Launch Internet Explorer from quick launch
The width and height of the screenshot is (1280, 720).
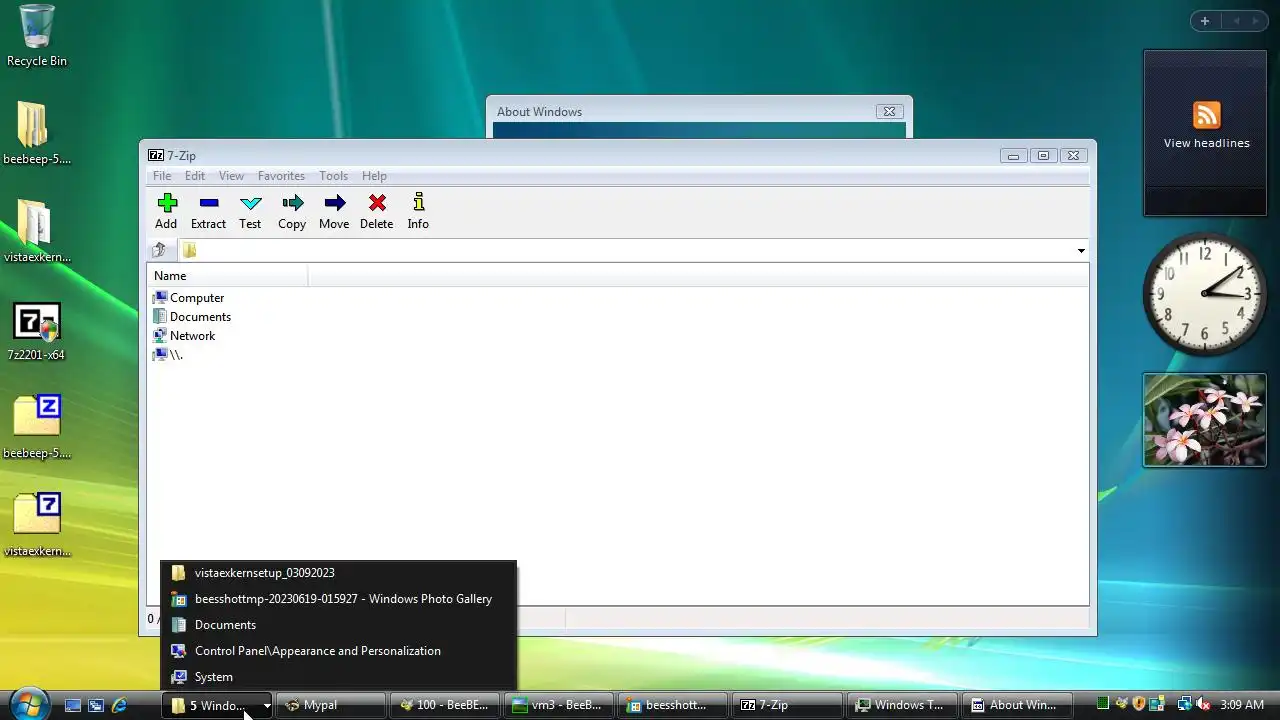(120, 705)
